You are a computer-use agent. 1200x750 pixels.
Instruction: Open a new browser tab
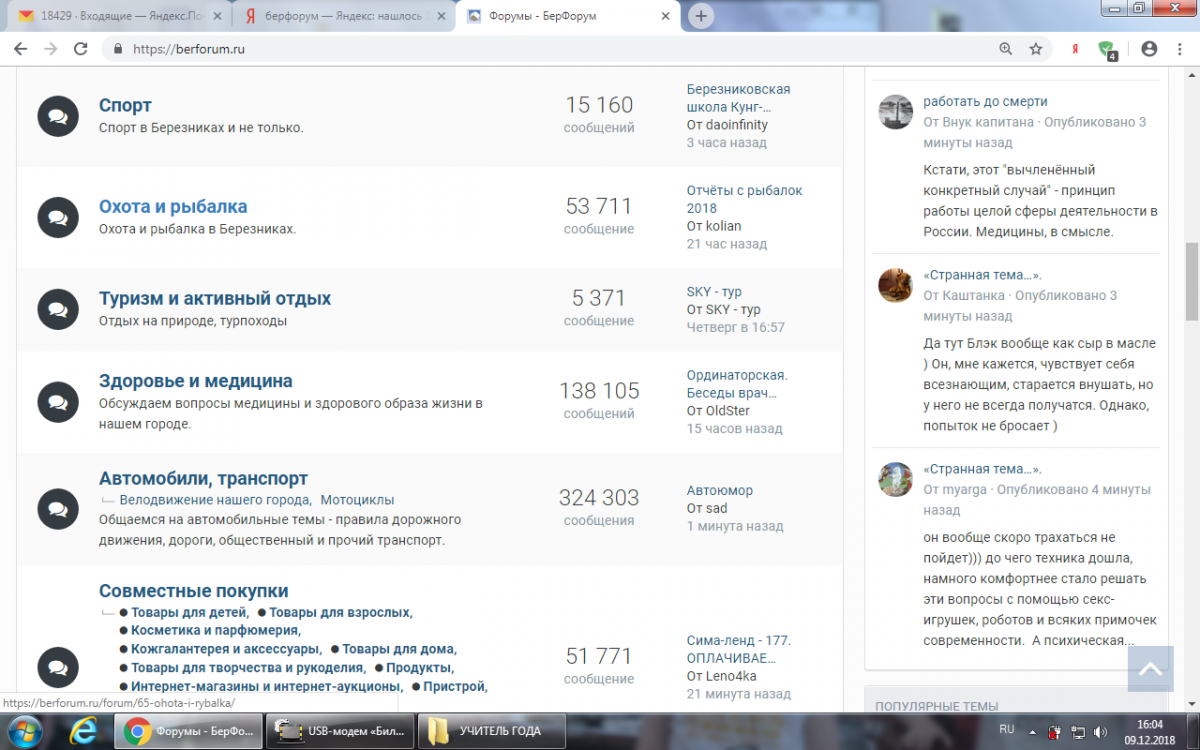click(702, 16)
